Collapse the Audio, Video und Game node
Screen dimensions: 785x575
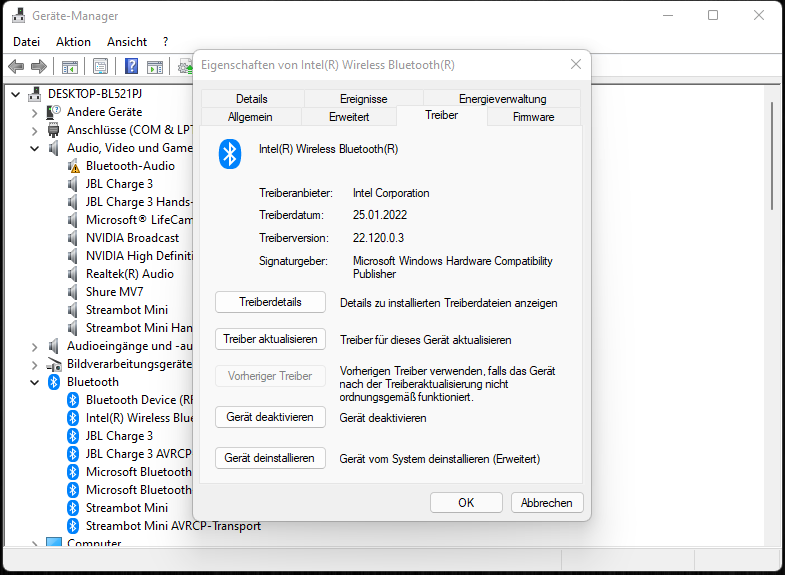(35, 148)
